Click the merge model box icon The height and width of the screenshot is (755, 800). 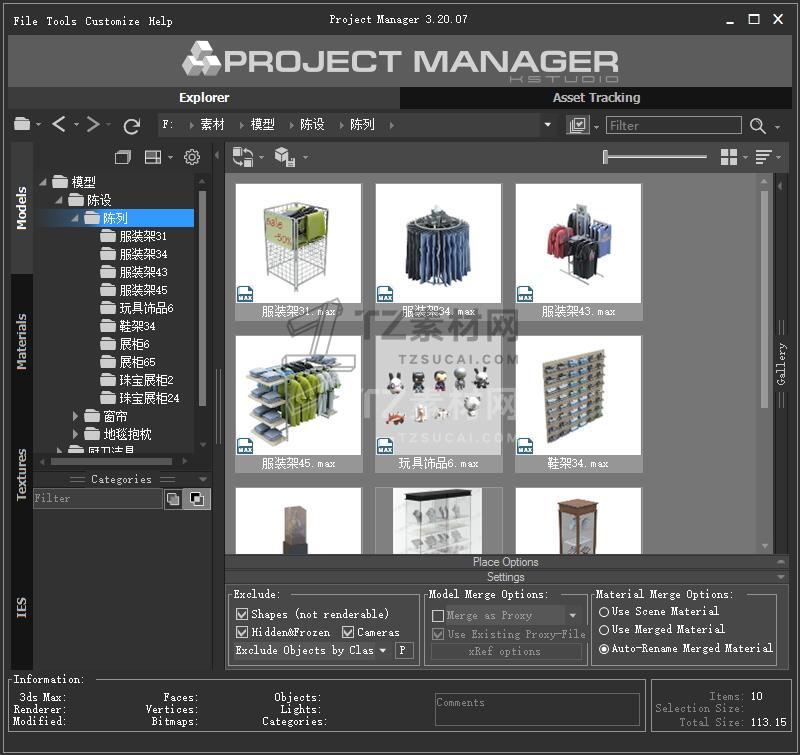click(283, 157)
